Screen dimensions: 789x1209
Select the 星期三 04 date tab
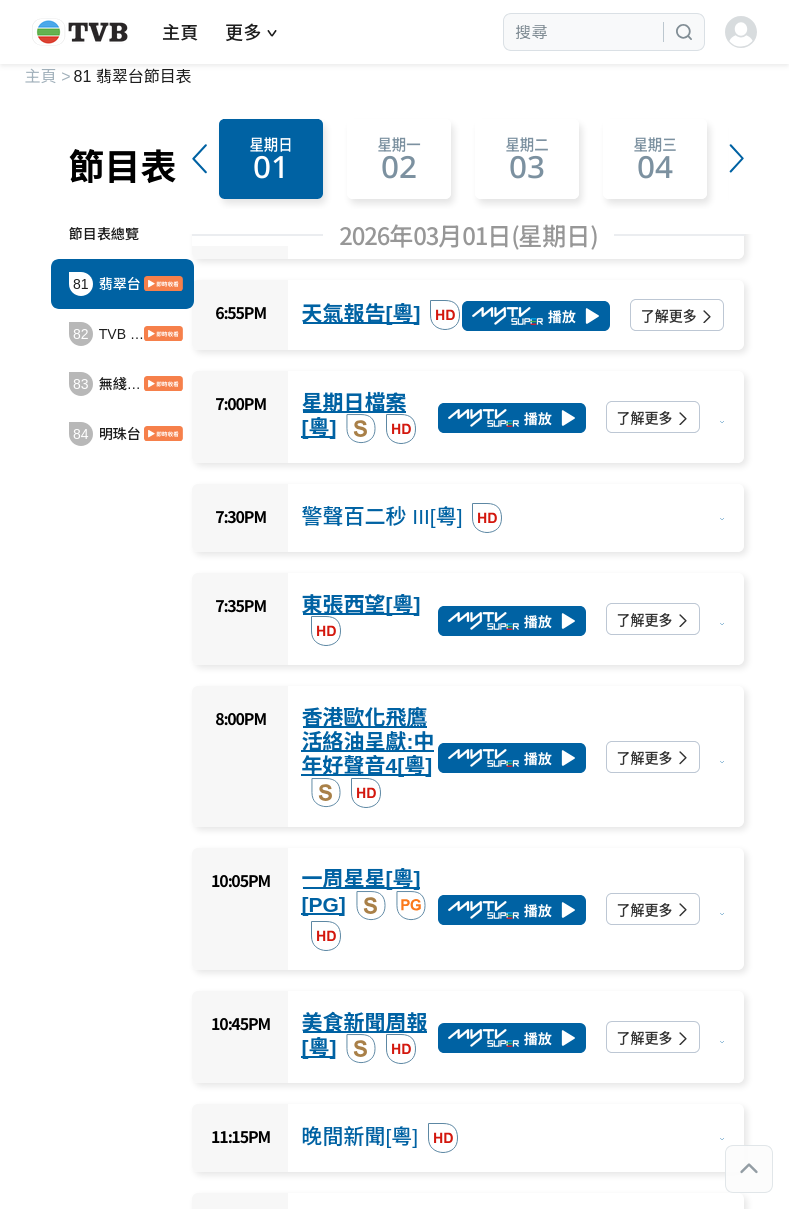[x=655, y=159]
